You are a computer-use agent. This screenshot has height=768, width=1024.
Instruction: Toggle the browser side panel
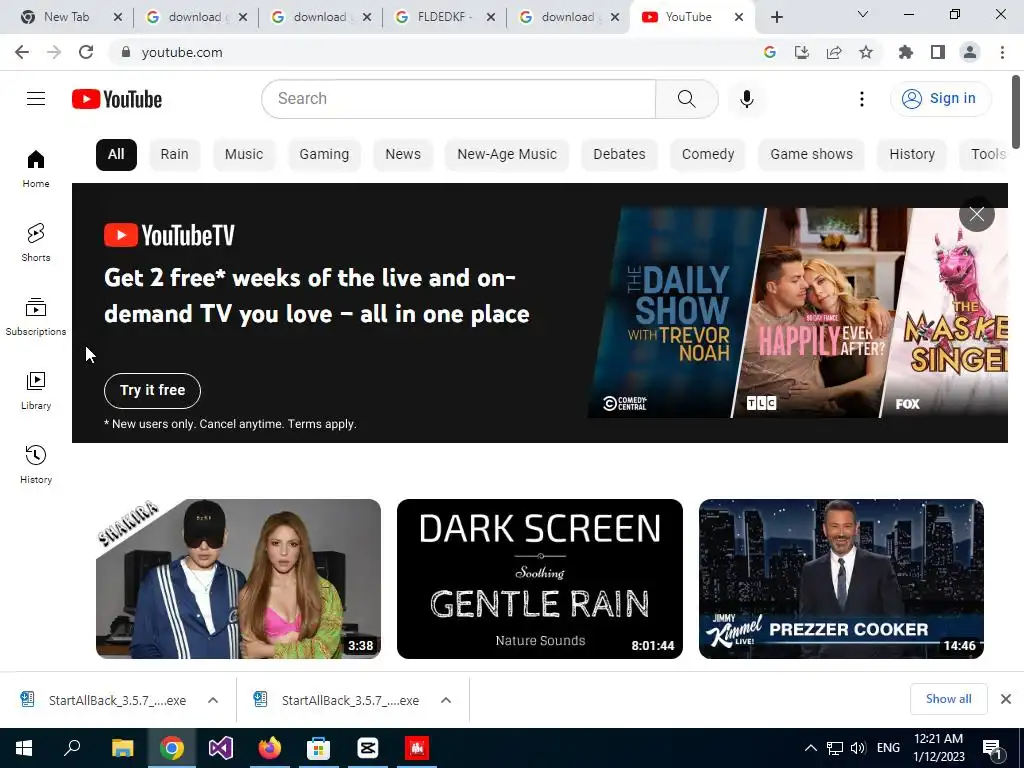(938, 52)
